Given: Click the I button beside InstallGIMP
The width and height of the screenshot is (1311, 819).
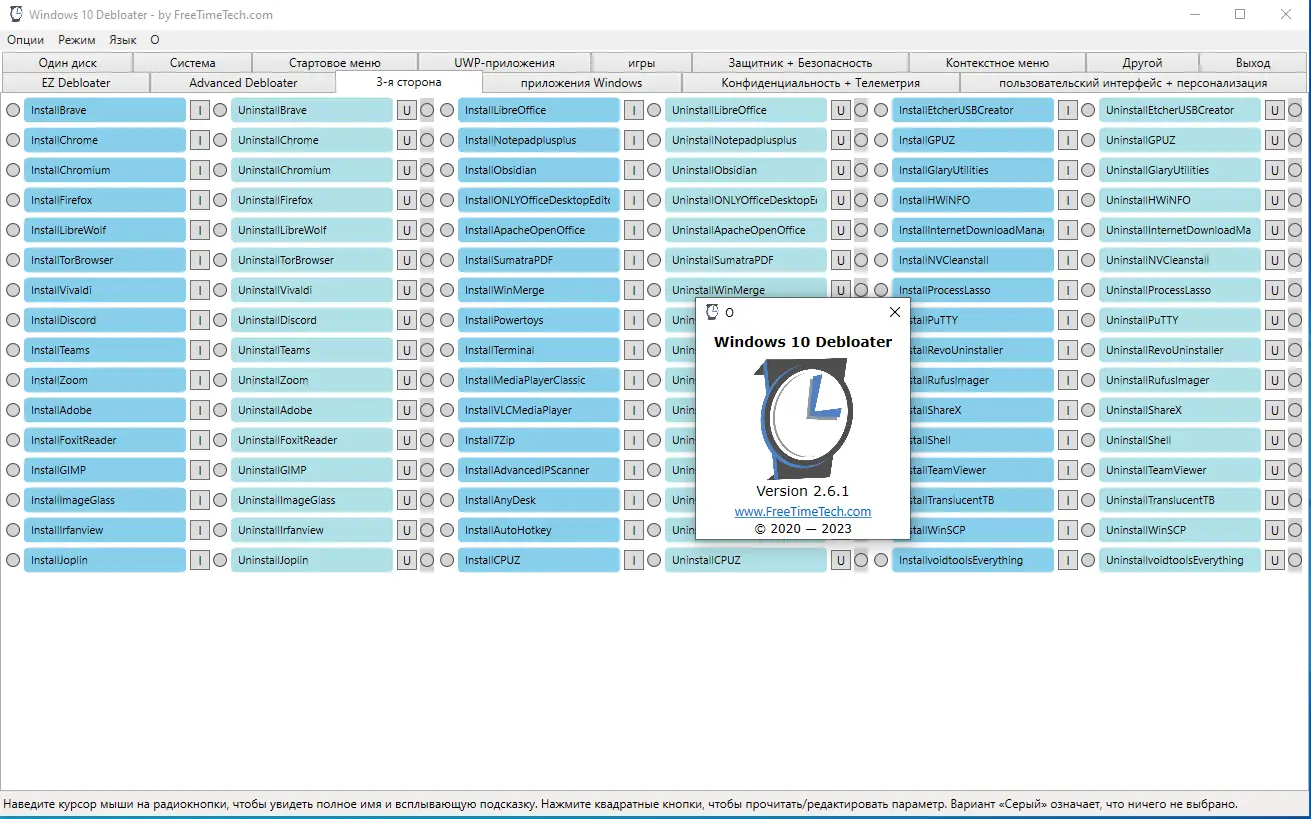Looking at the screenshot, I should (x=199, y=470).
